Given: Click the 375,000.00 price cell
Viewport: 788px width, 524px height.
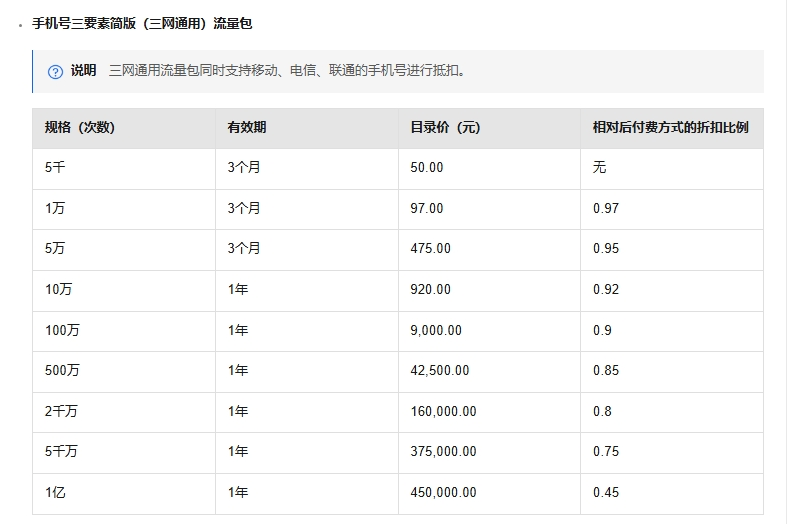Looking at the screenshot, I should 444,452.
